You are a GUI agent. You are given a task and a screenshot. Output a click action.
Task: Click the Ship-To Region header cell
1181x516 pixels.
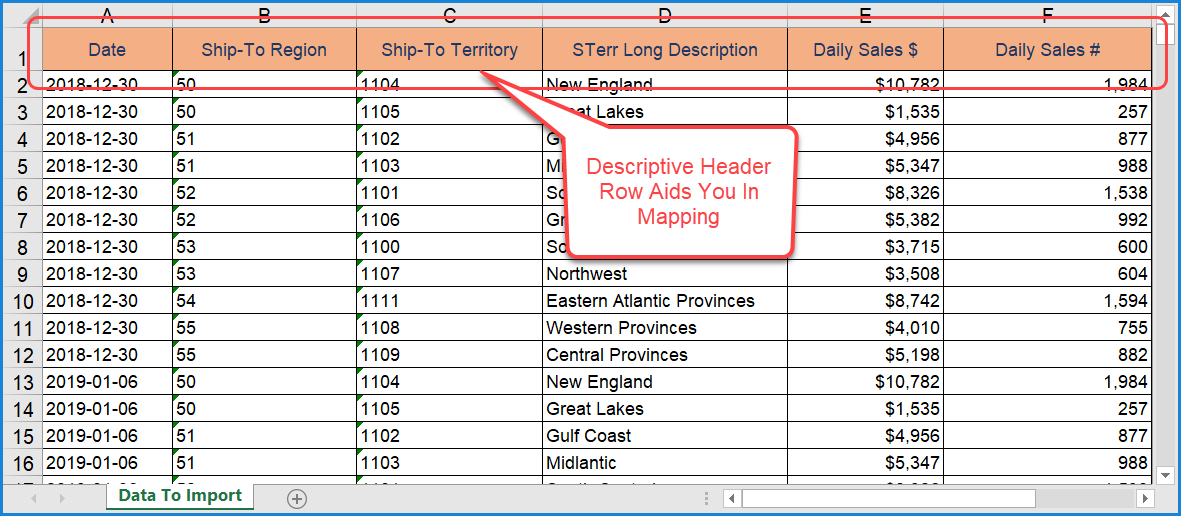click(x=264, y=49)
